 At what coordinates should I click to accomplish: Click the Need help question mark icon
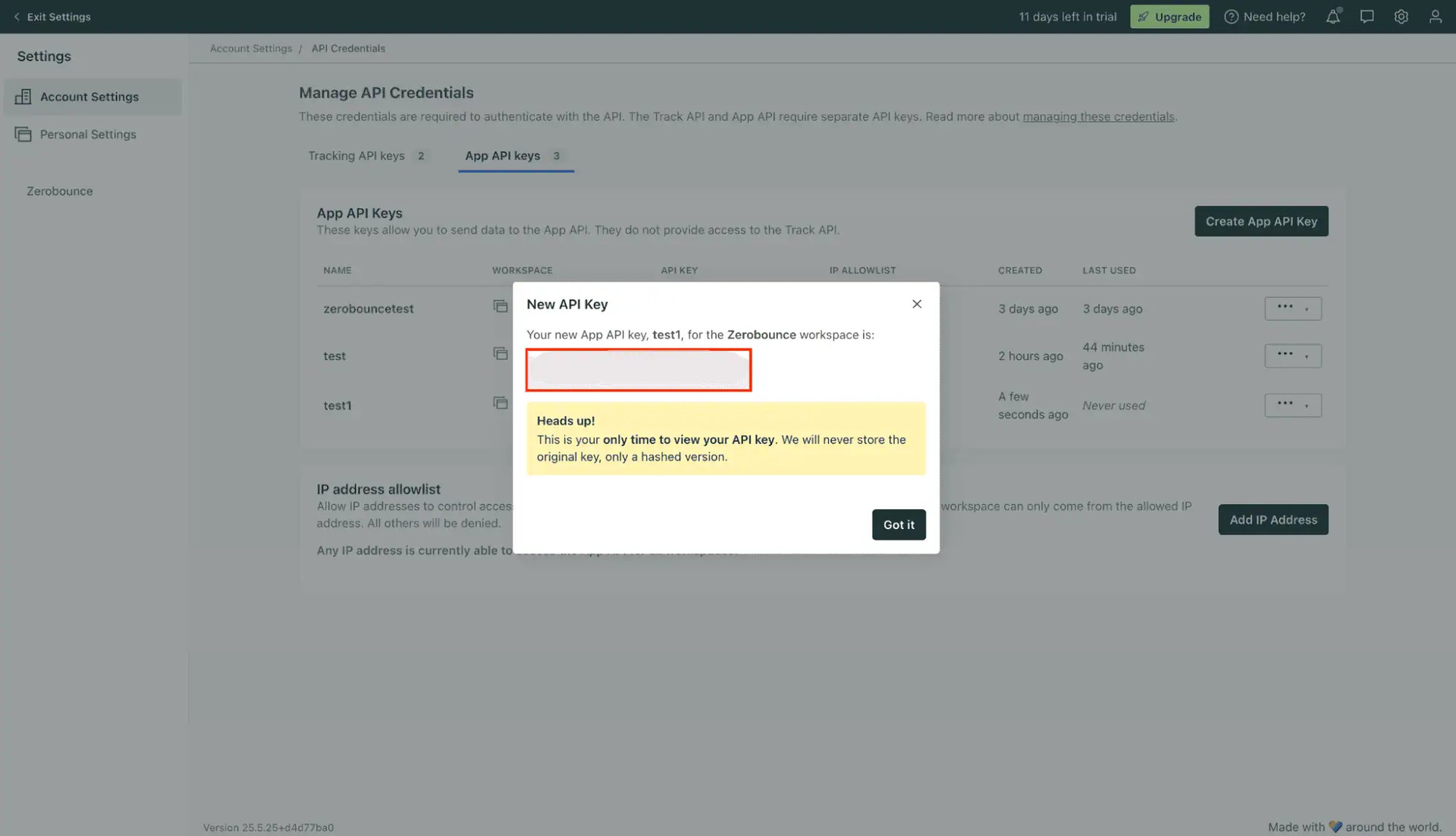[1232, 16]
